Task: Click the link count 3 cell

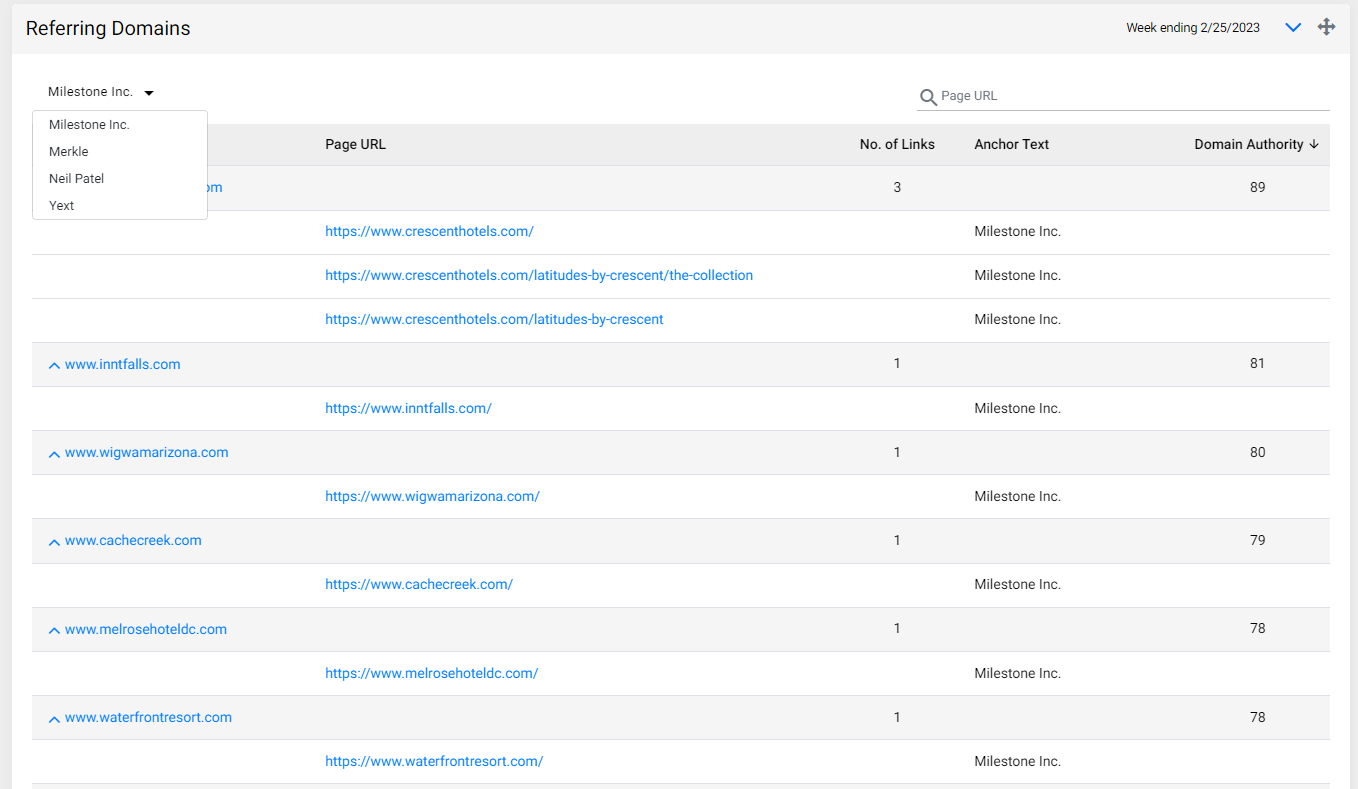Action: (x=897, y=187)
